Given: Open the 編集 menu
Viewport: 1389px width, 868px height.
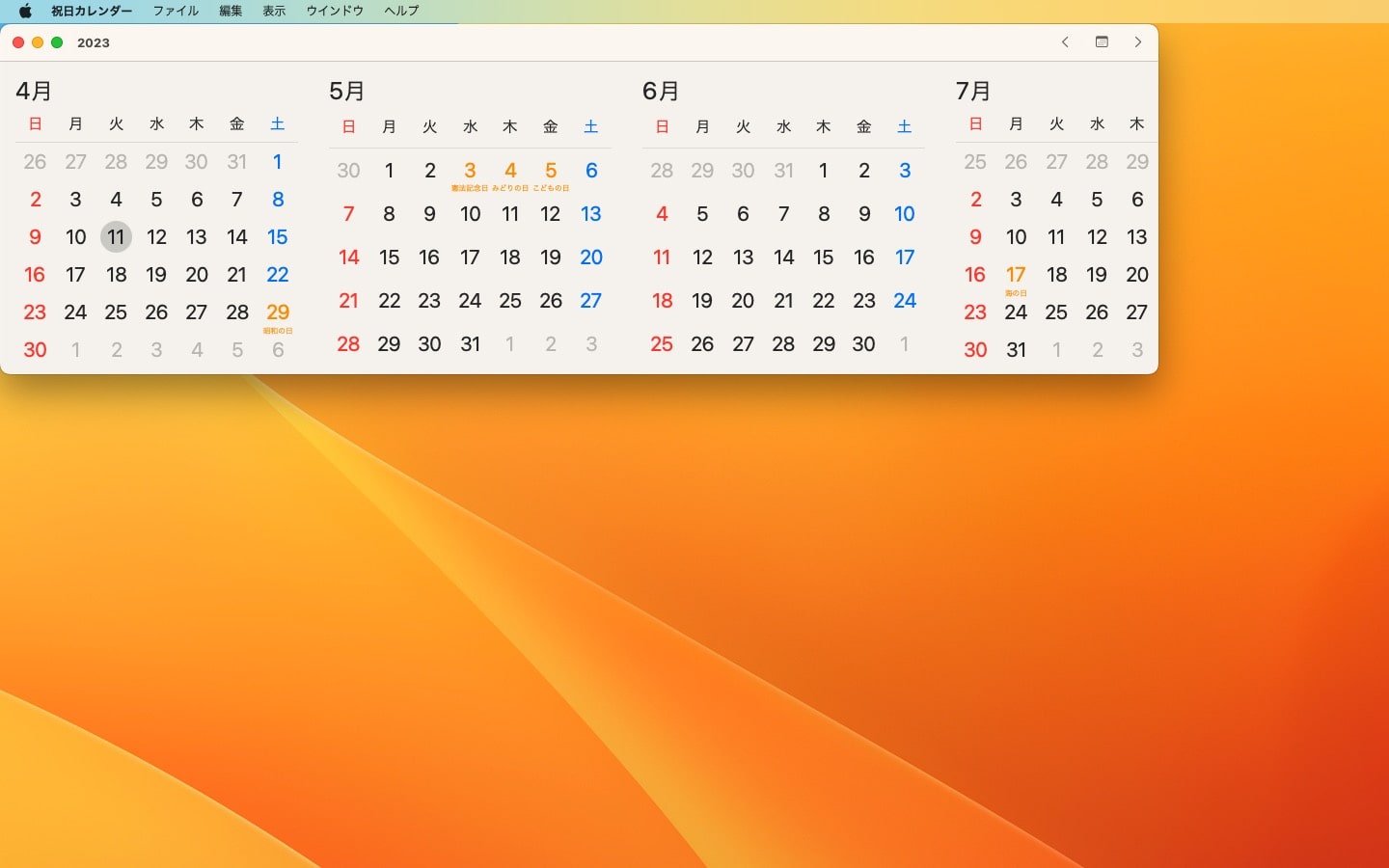Looking at the screenshot, I should (231, 12).
